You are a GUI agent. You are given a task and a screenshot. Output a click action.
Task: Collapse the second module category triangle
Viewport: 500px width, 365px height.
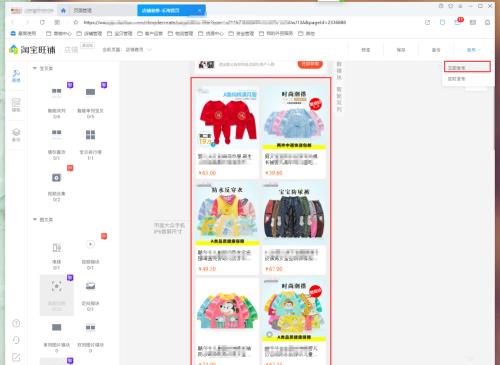point(35,219)
